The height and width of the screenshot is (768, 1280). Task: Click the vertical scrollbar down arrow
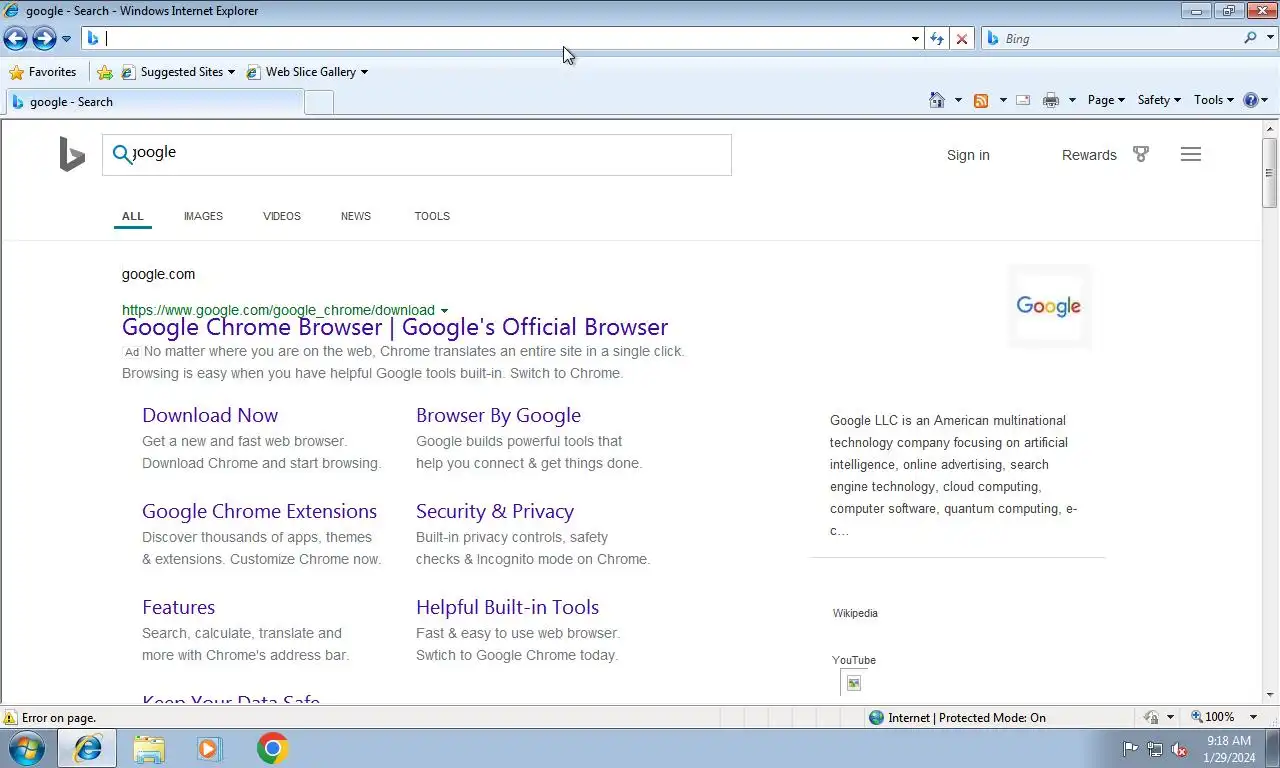(1270, 695)
